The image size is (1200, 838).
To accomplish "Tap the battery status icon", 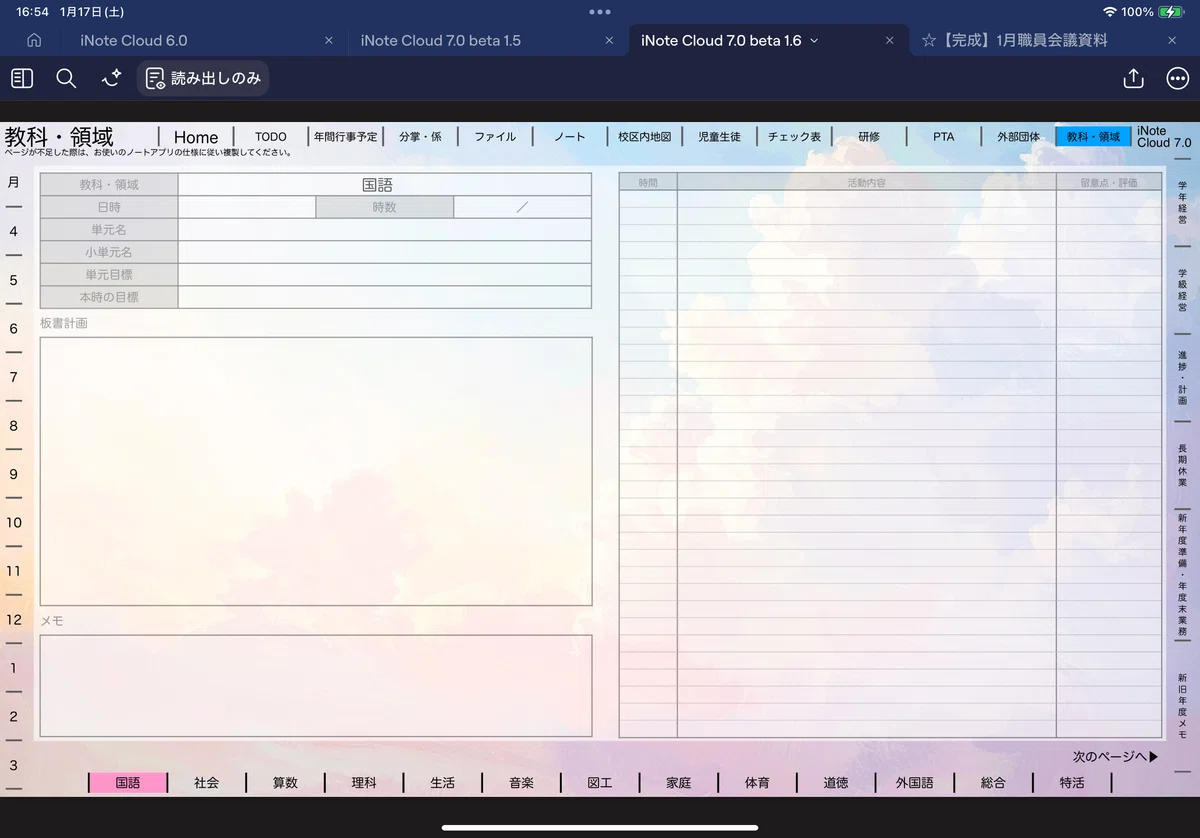I will pos(1171,12).
